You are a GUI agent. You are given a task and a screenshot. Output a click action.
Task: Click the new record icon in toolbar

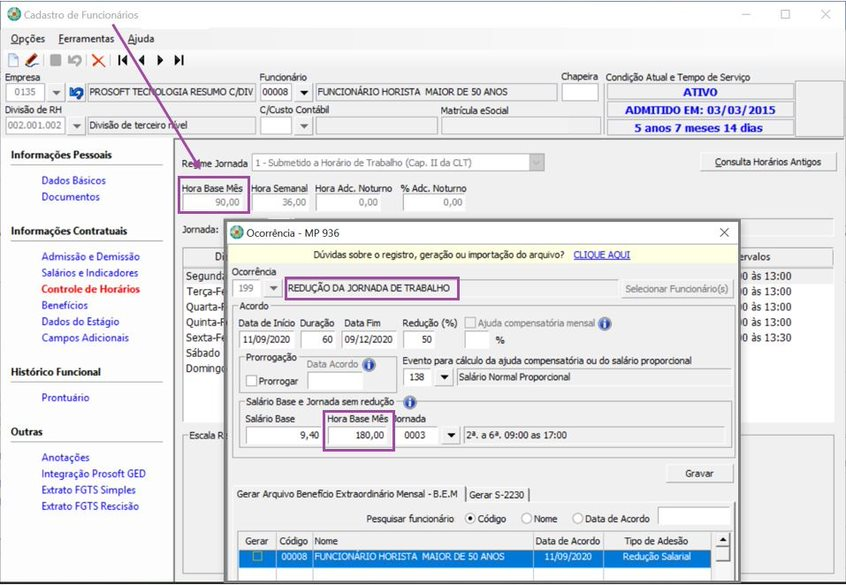click(14, 60)
